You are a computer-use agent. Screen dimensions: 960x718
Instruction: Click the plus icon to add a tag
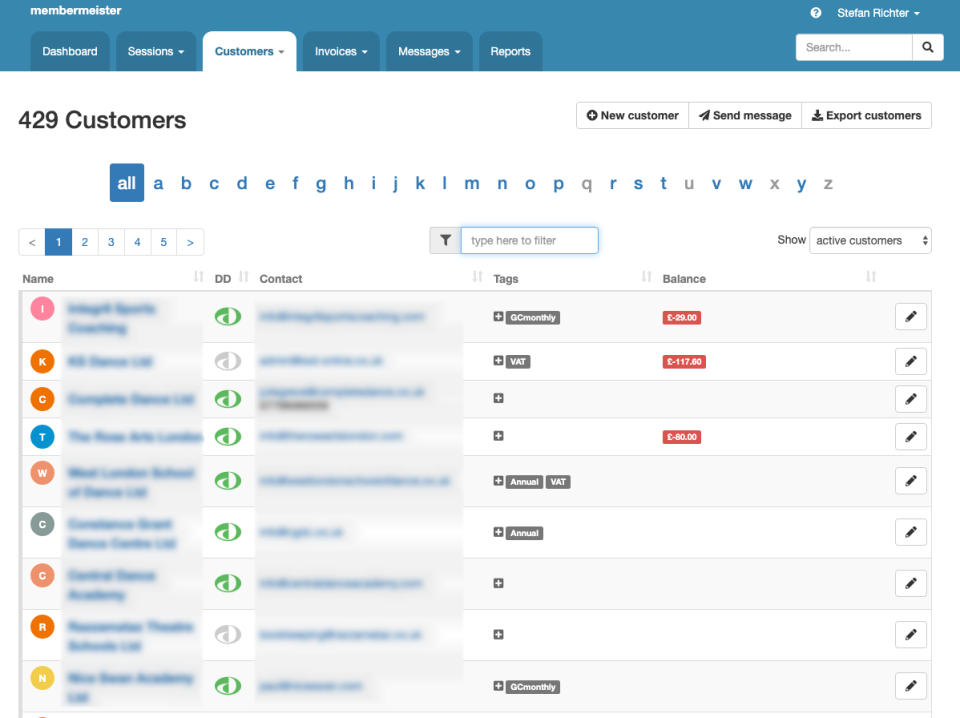(497, 316)
